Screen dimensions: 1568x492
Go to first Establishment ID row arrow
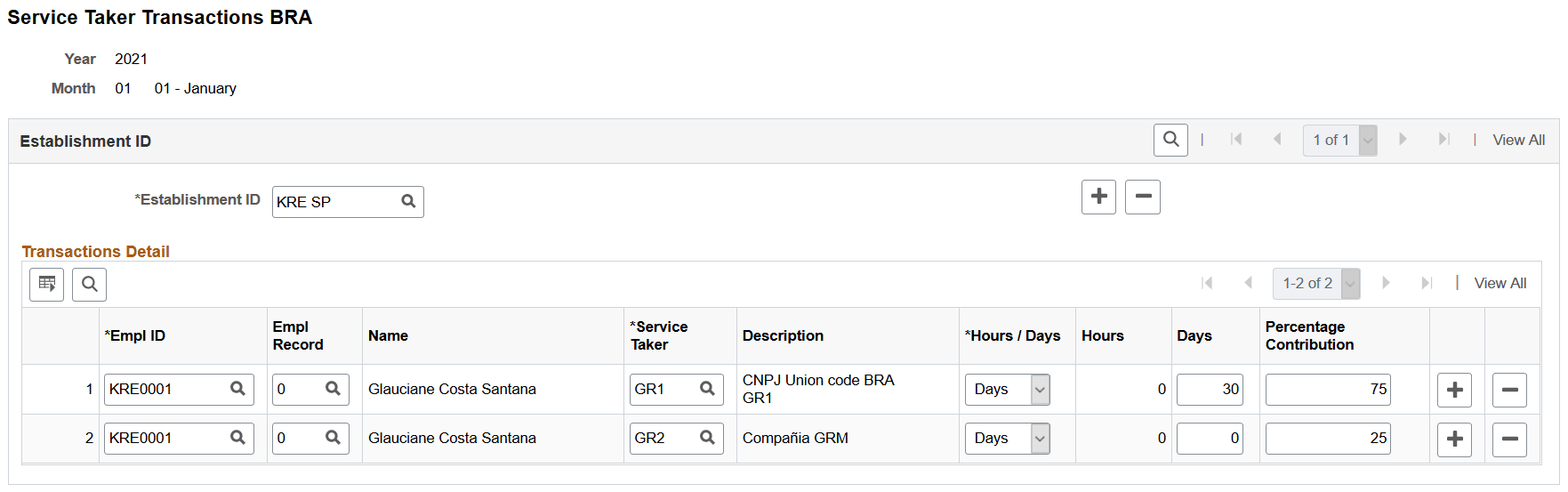[1236, 140]
